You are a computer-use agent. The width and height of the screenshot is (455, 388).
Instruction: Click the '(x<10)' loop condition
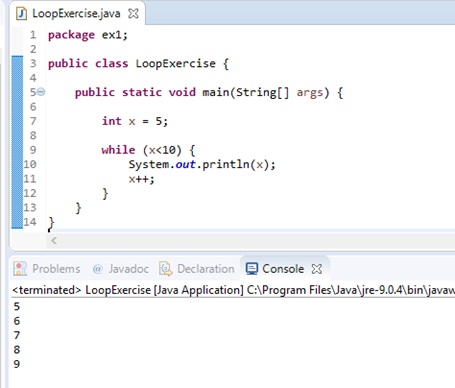[162, 150]
